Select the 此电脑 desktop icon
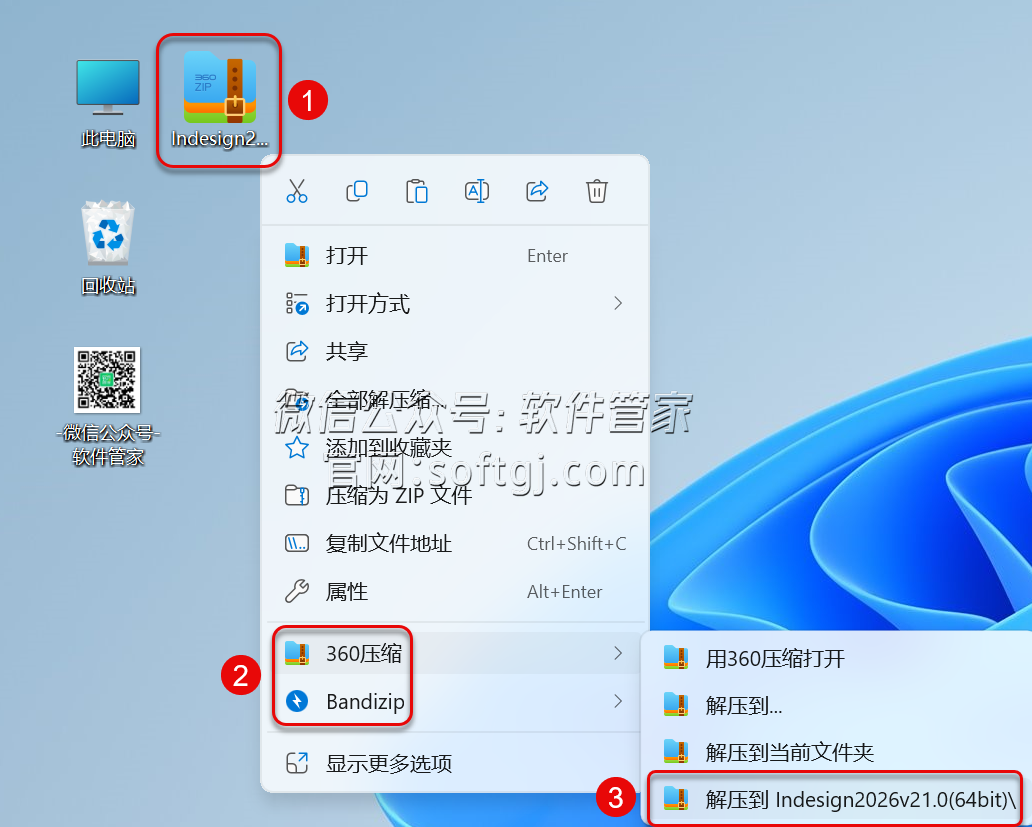Screen dimensions: 1032x827 (108, 104)
